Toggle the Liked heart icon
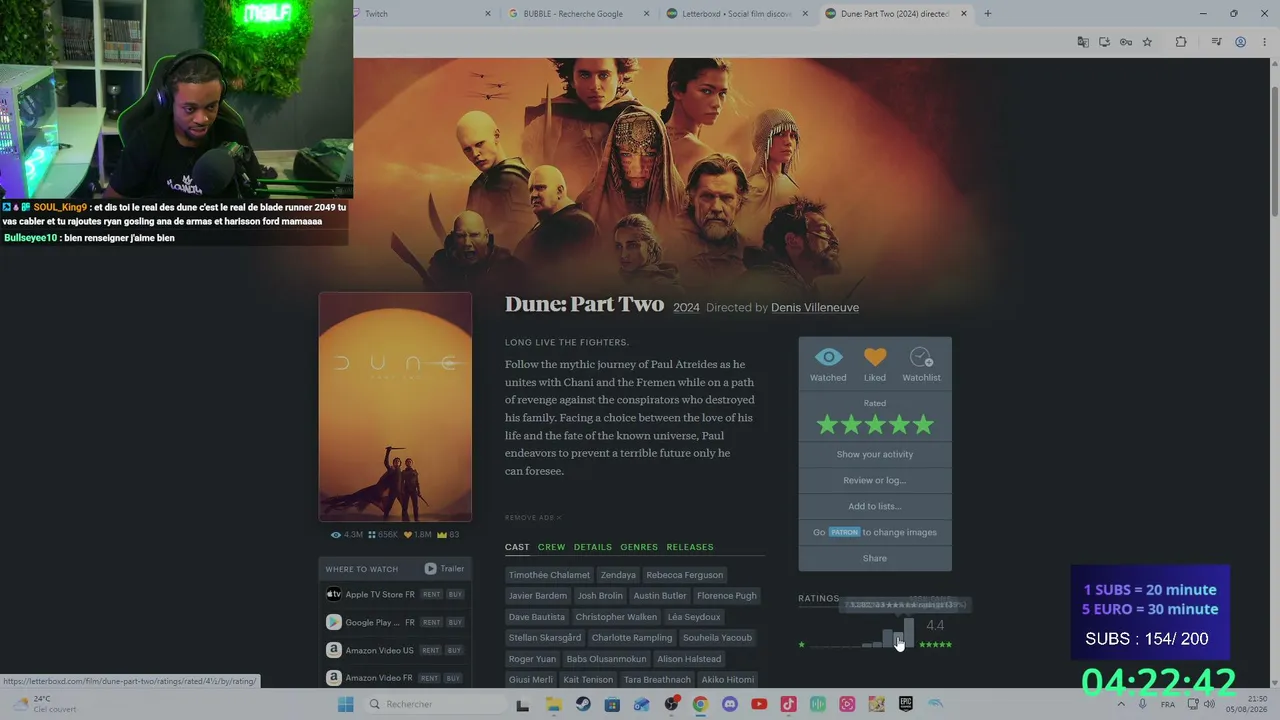 click(875, 357)
